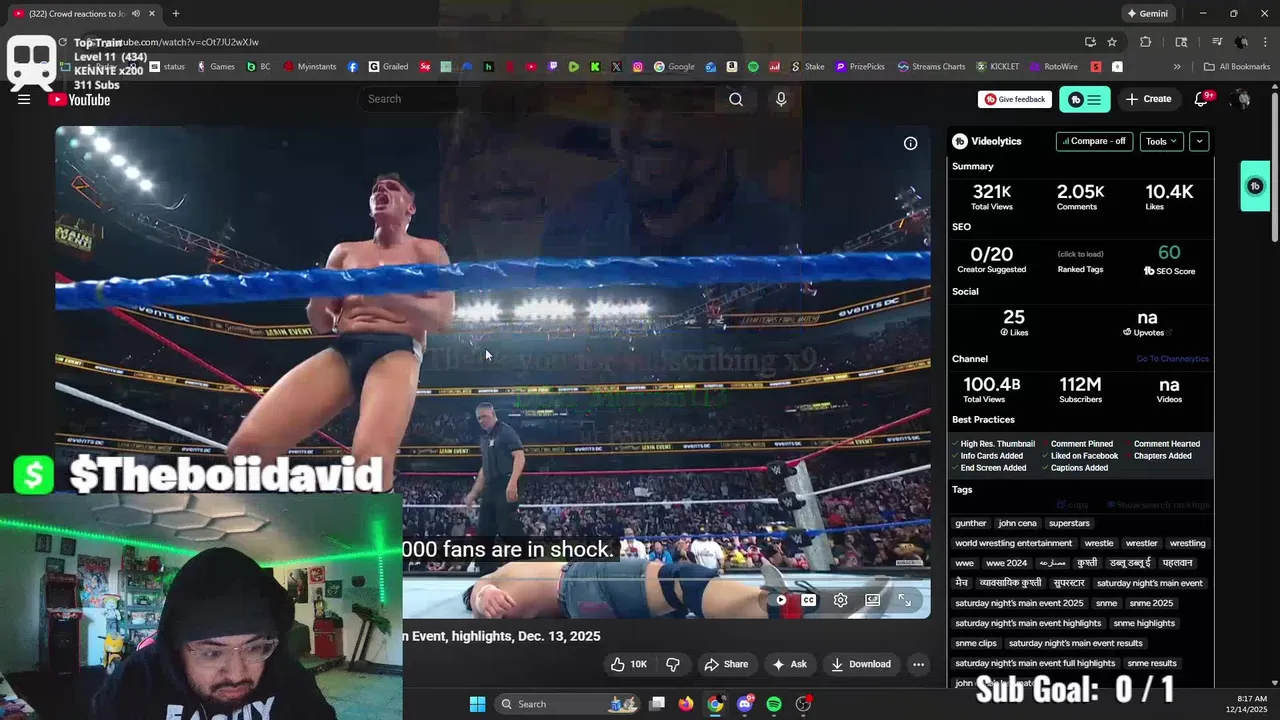The width and height of the screenshot is (1280, 720).
Task: Select the 'snme results' tag chip
Action: pos(1152,663)
